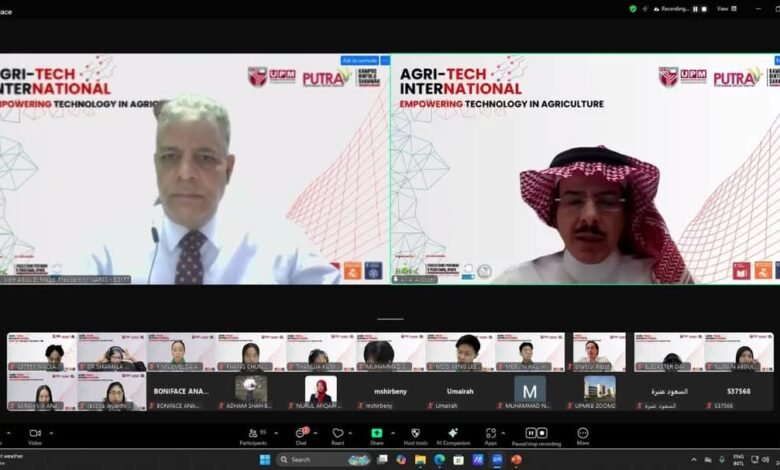The width and height of the screenshot is (780, 470).
Task: Select the Umairah participant tile
Action: (x=460, y=391)
